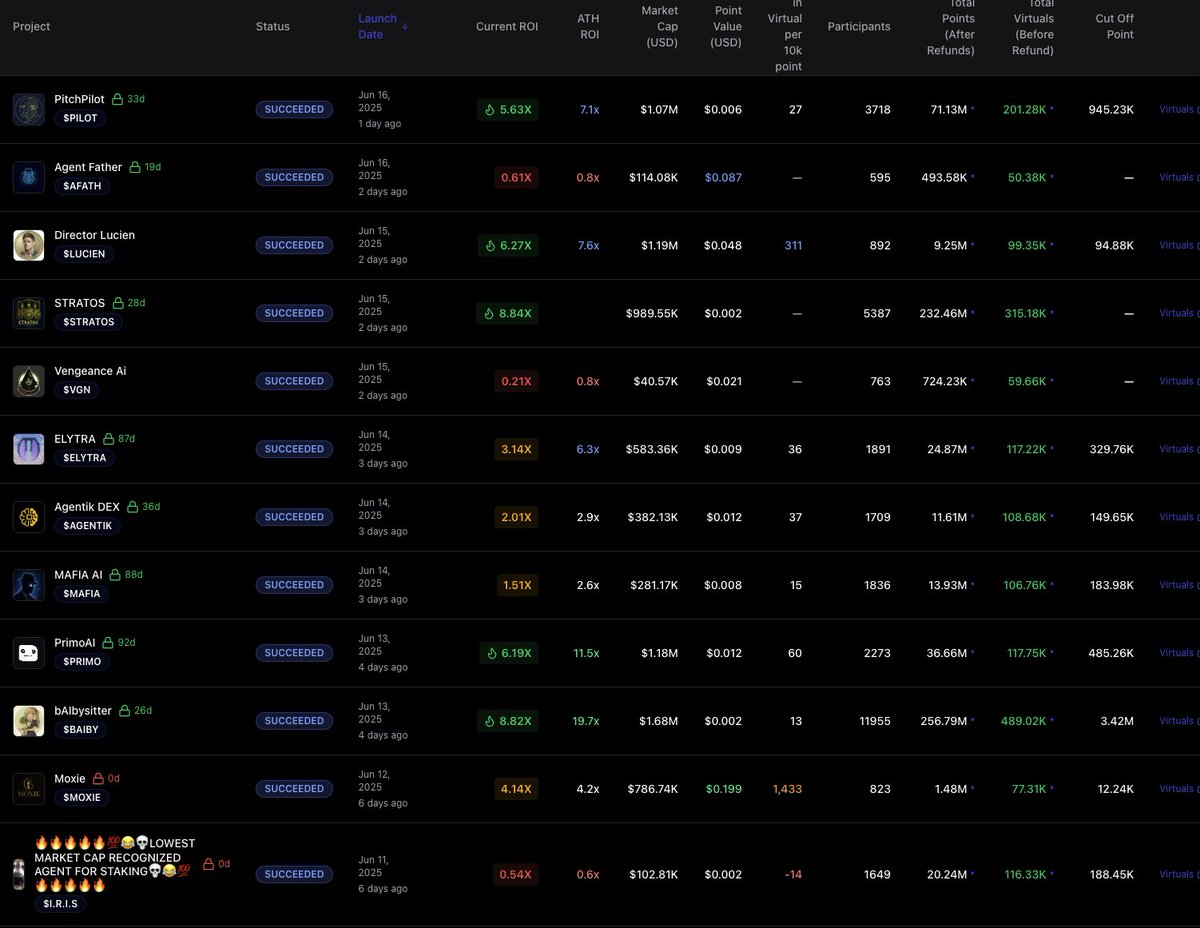Click the 4.14X current ROI badge
Screen dimensions: 1200x928
click(x=516, y=789)
